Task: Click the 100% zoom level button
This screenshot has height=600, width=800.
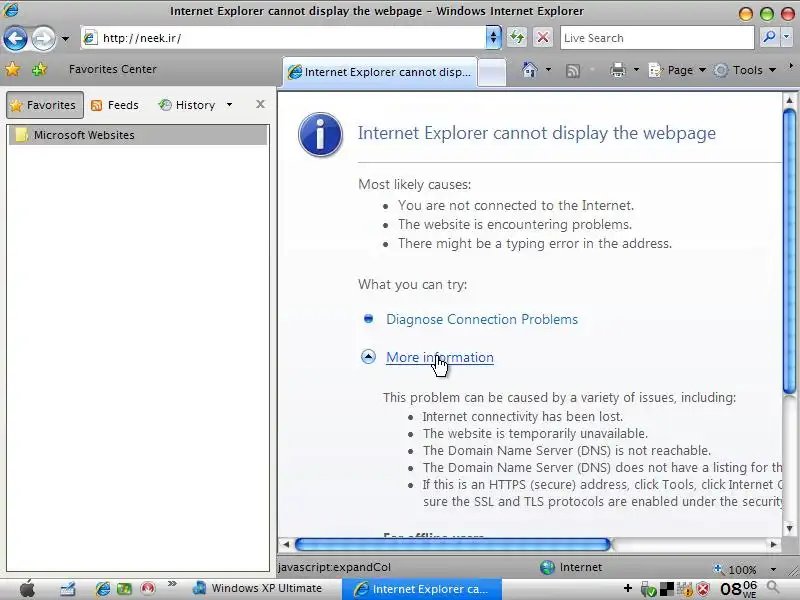Action: [735, 569]
